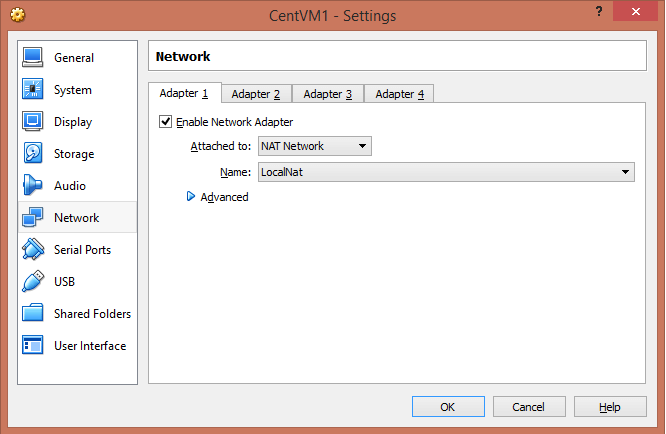This screenshot has width=666, height=434.
Task: Open the Audio speaker icon
Action: click(x=33, y=186)
